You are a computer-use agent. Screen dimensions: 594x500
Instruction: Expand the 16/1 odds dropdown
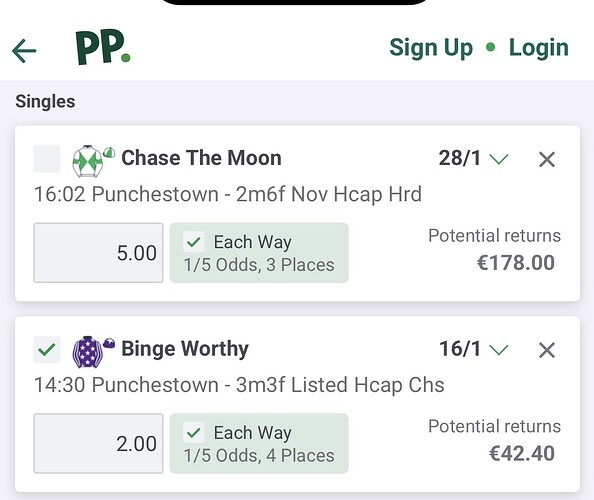coord(474,349)
